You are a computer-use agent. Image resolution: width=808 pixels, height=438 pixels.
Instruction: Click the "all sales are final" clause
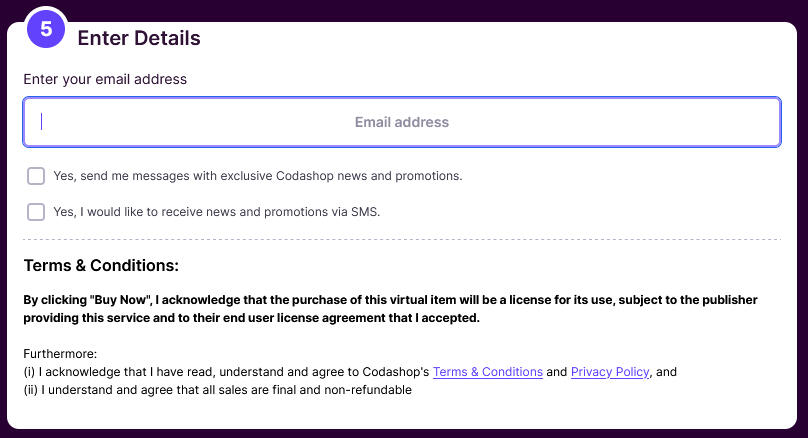(x=240, y=390)
